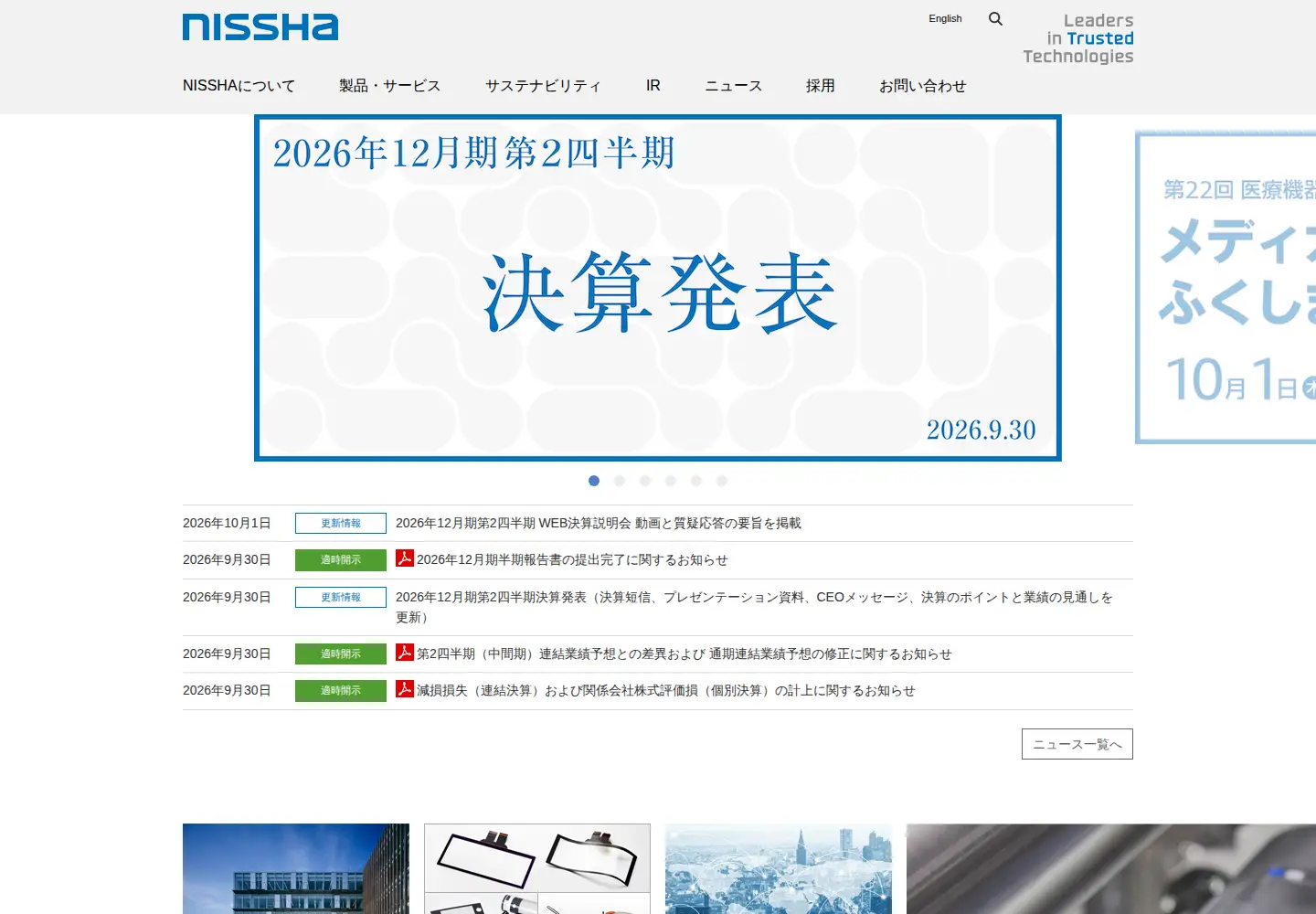
Task: Open the search magnifier icon
Action: (x=995, y=18)
